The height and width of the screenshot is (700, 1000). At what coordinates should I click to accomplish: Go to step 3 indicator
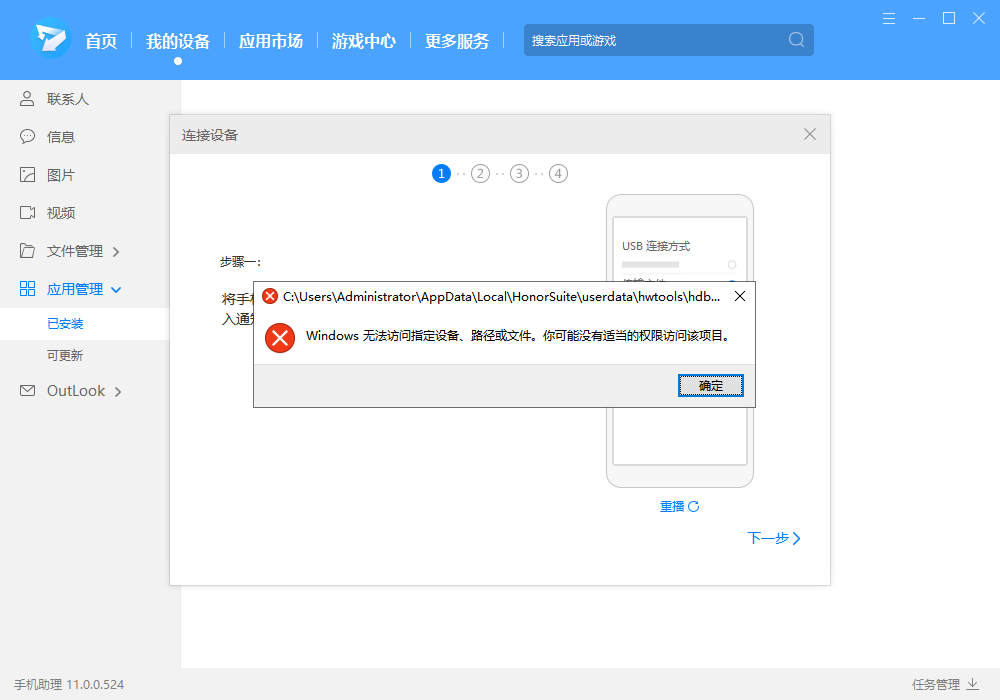pos(519,173)
